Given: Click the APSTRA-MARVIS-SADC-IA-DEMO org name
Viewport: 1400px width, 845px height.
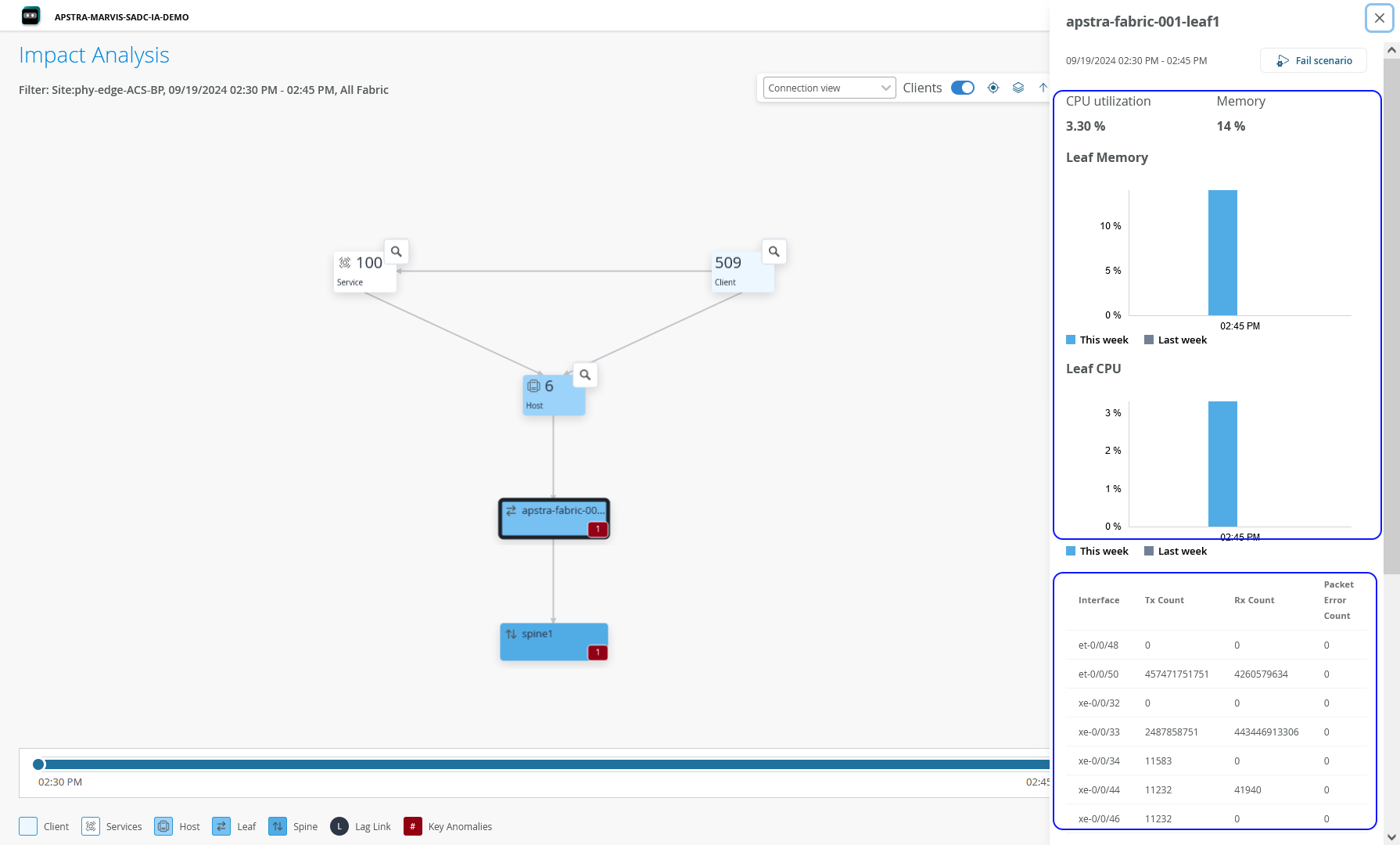Looking at the screenshot, I should click(x=122, y=17).
